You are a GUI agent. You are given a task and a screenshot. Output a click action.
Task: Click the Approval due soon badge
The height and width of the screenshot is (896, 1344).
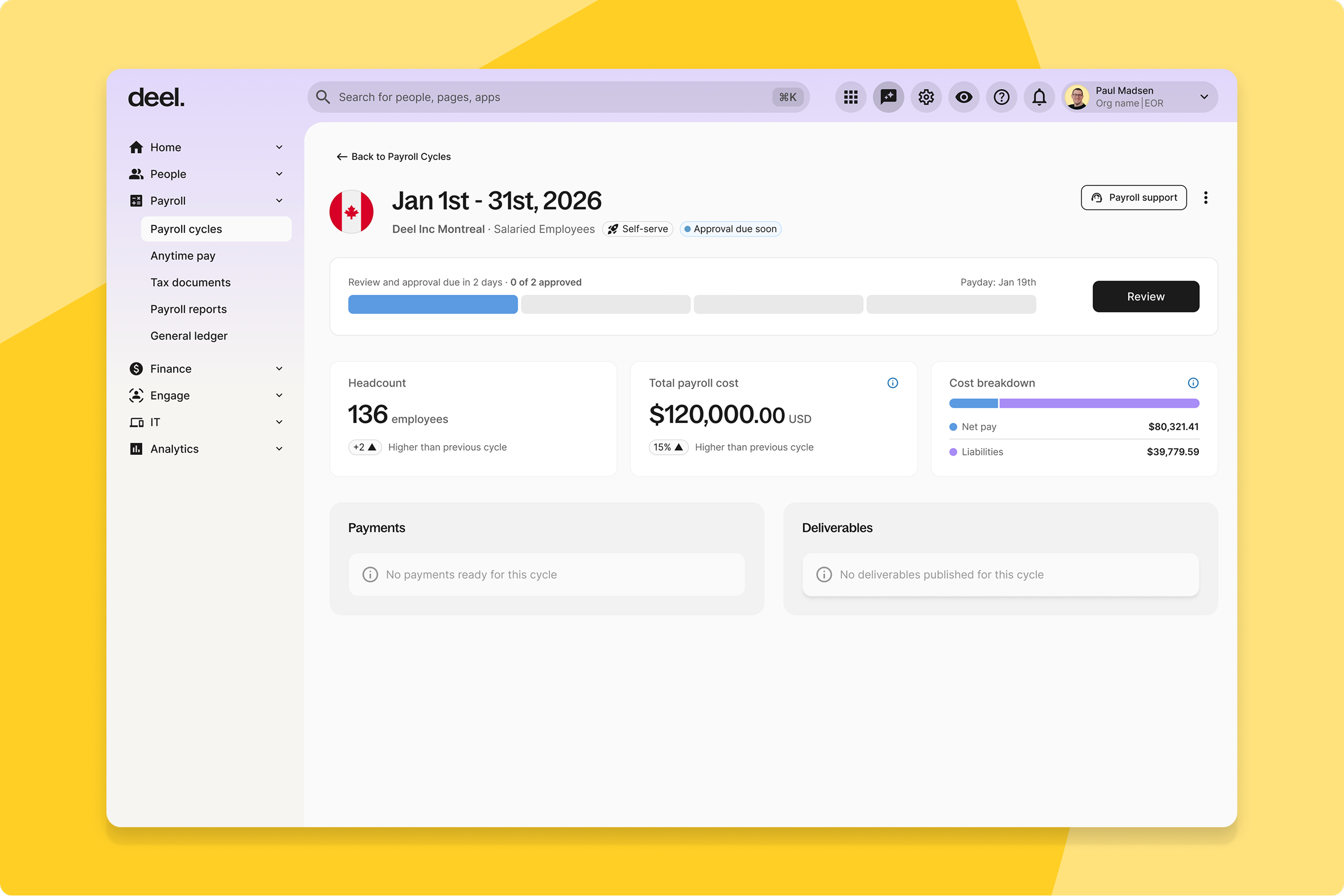(730, 229)
